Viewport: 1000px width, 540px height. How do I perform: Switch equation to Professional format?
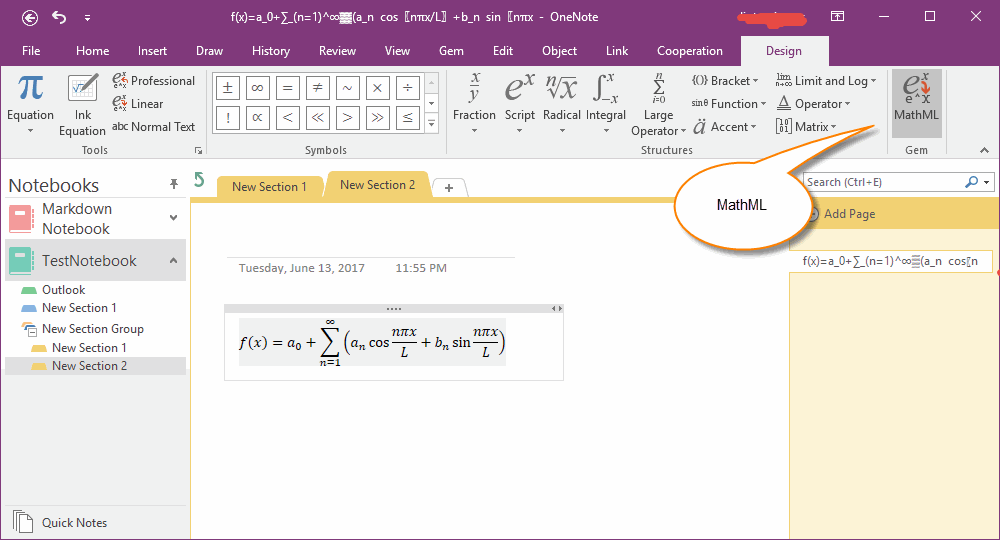[x=154, y=81]
